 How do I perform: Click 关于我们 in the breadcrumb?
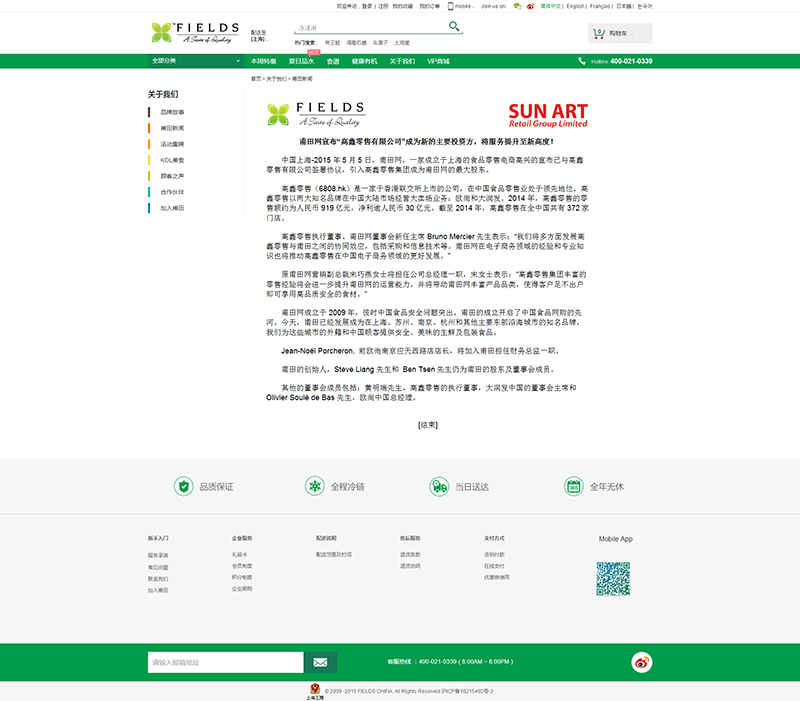(277, 79)
